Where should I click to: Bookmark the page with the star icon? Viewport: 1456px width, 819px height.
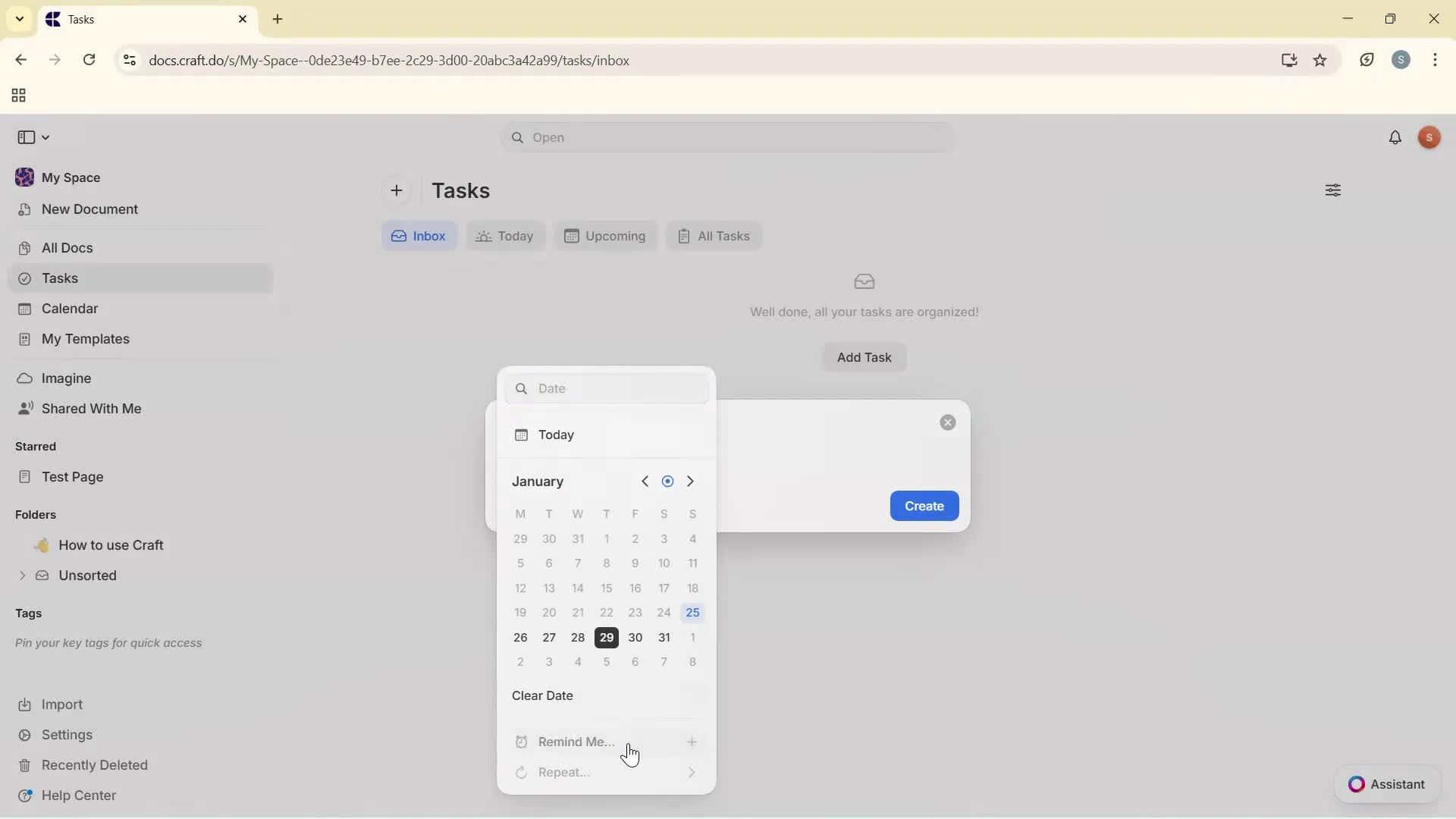(x=1321, y=60)
